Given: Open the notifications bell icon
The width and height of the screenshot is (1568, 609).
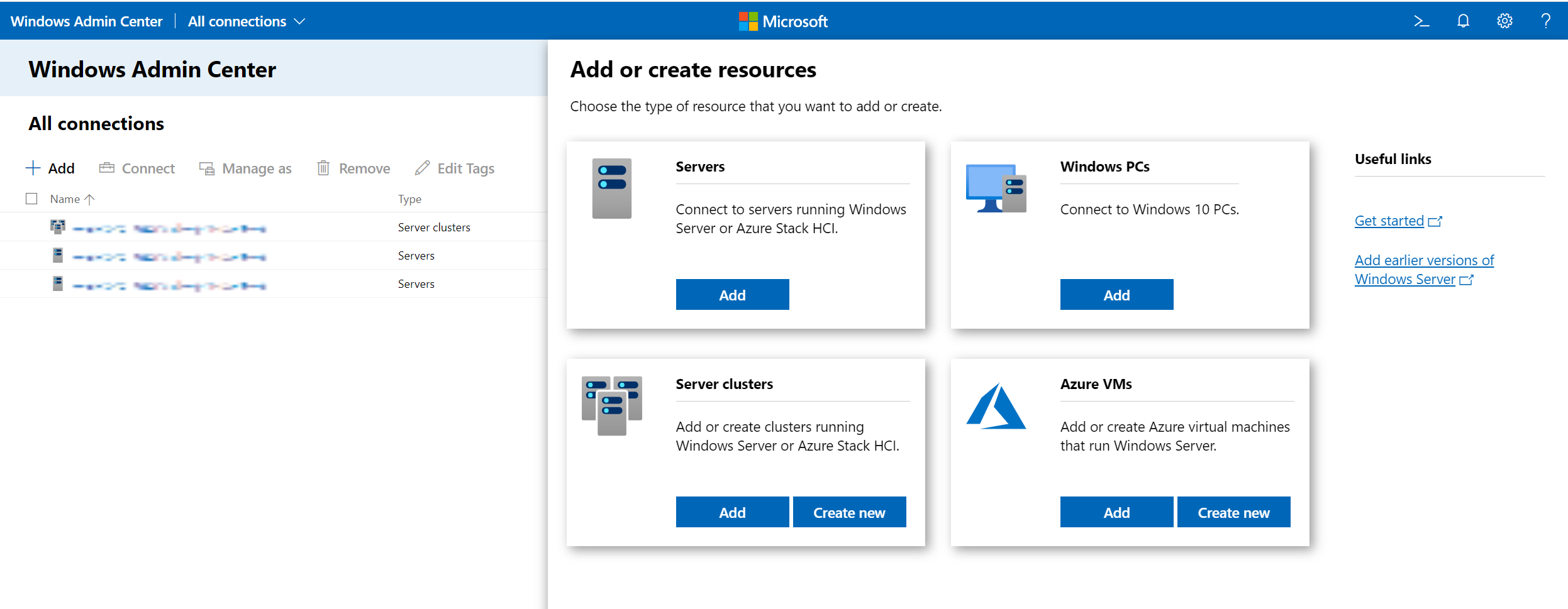Looking at the screenshot, I should [x=1463, y=21].
